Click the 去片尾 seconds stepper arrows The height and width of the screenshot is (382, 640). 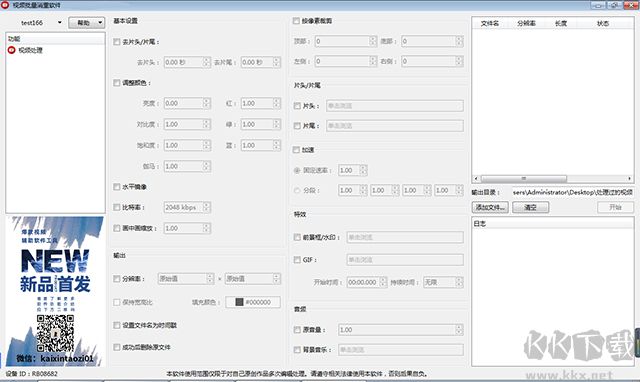[x=277, y=62]
